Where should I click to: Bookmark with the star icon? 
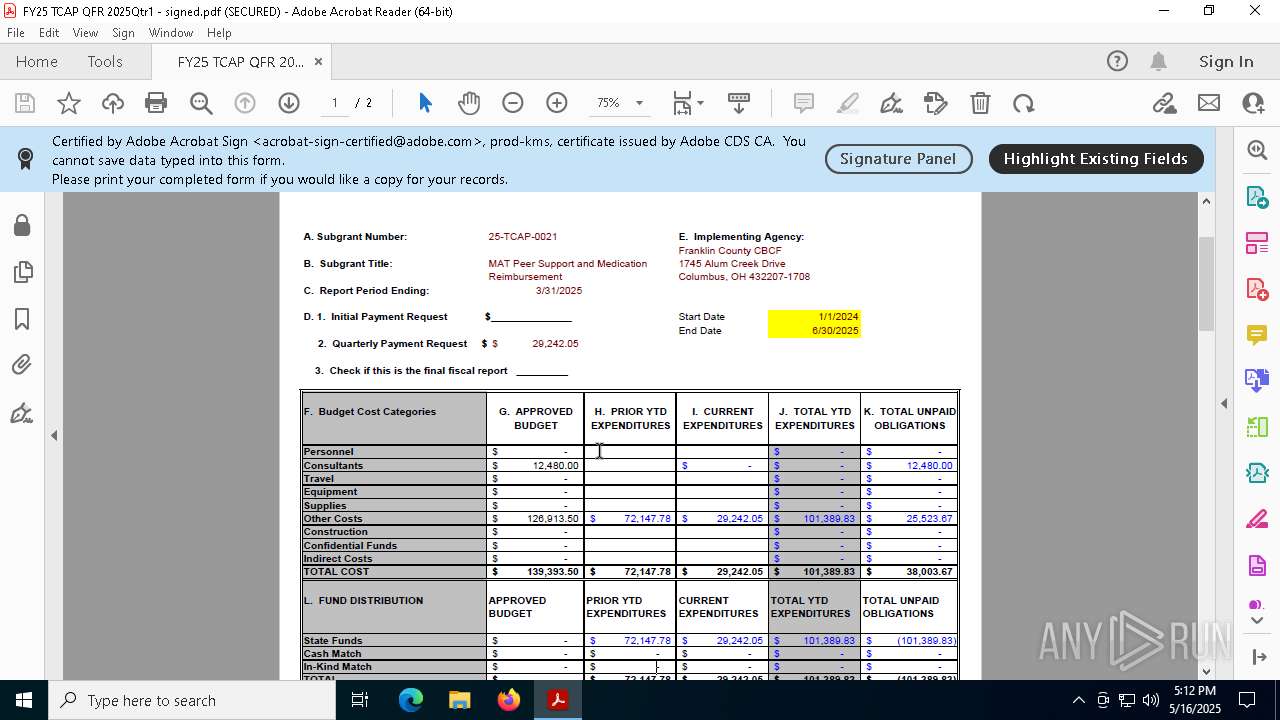tap(69, 103)
